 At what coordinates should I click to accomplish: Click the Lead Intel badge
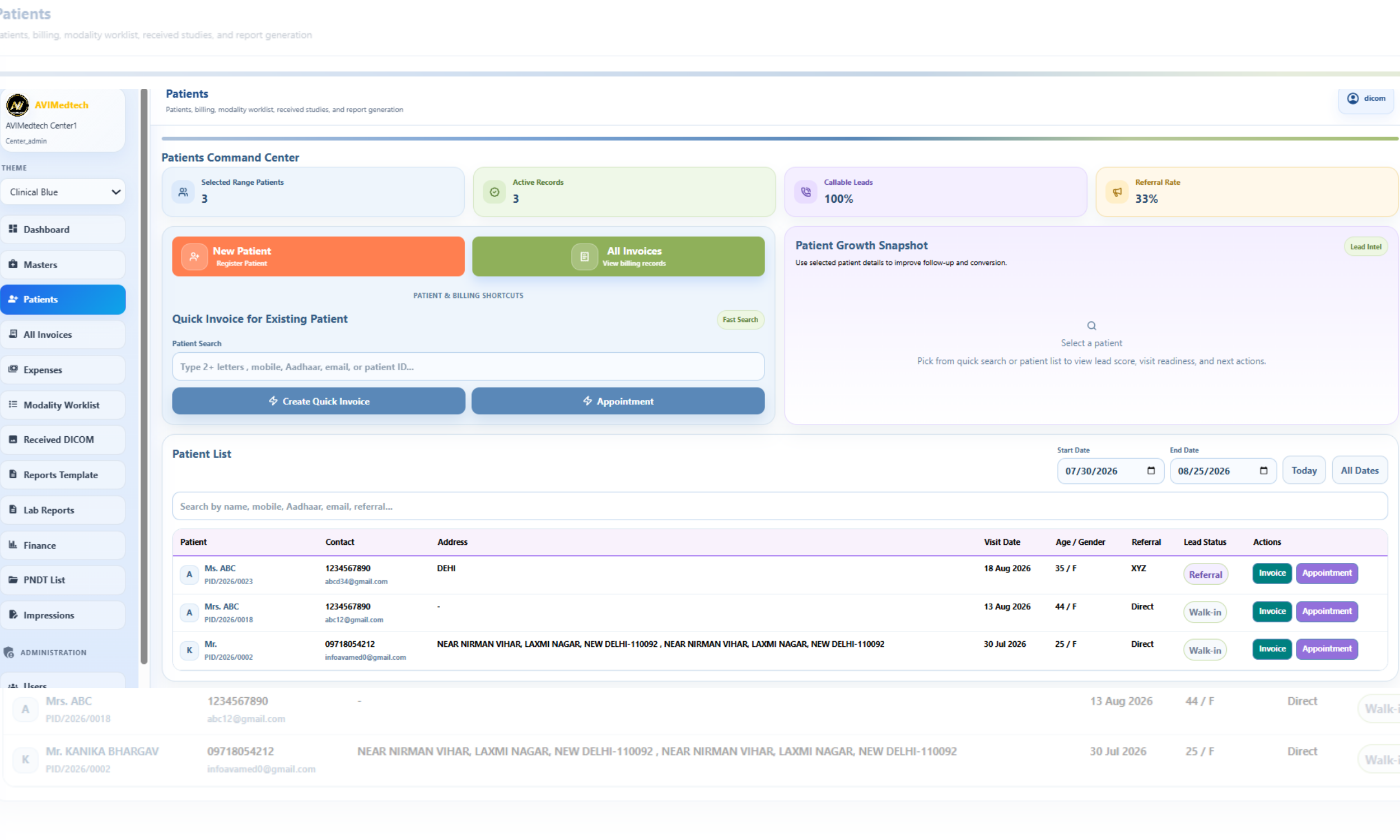click(1365, 247)
